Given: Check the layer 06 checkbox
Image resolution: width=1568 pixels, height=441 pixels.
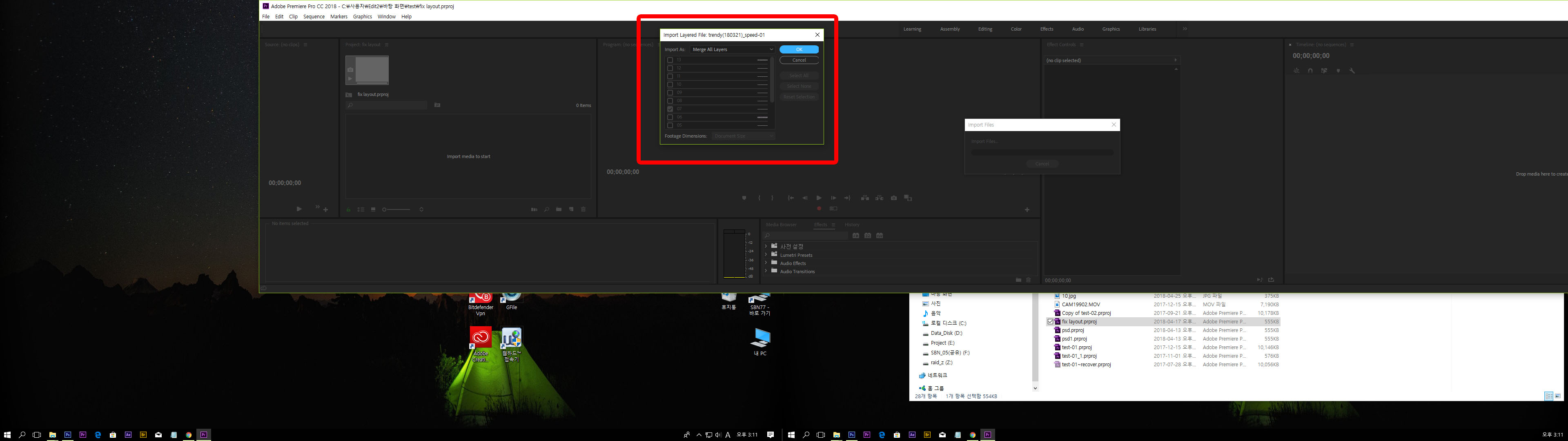Looking at the screenshot, I should tap(670, 118).
